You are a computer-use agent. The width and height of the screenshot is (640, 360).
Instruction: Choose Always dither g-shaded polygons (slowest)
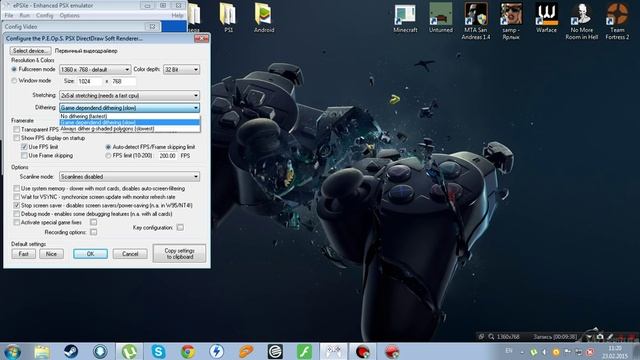[x=130, y=129]
